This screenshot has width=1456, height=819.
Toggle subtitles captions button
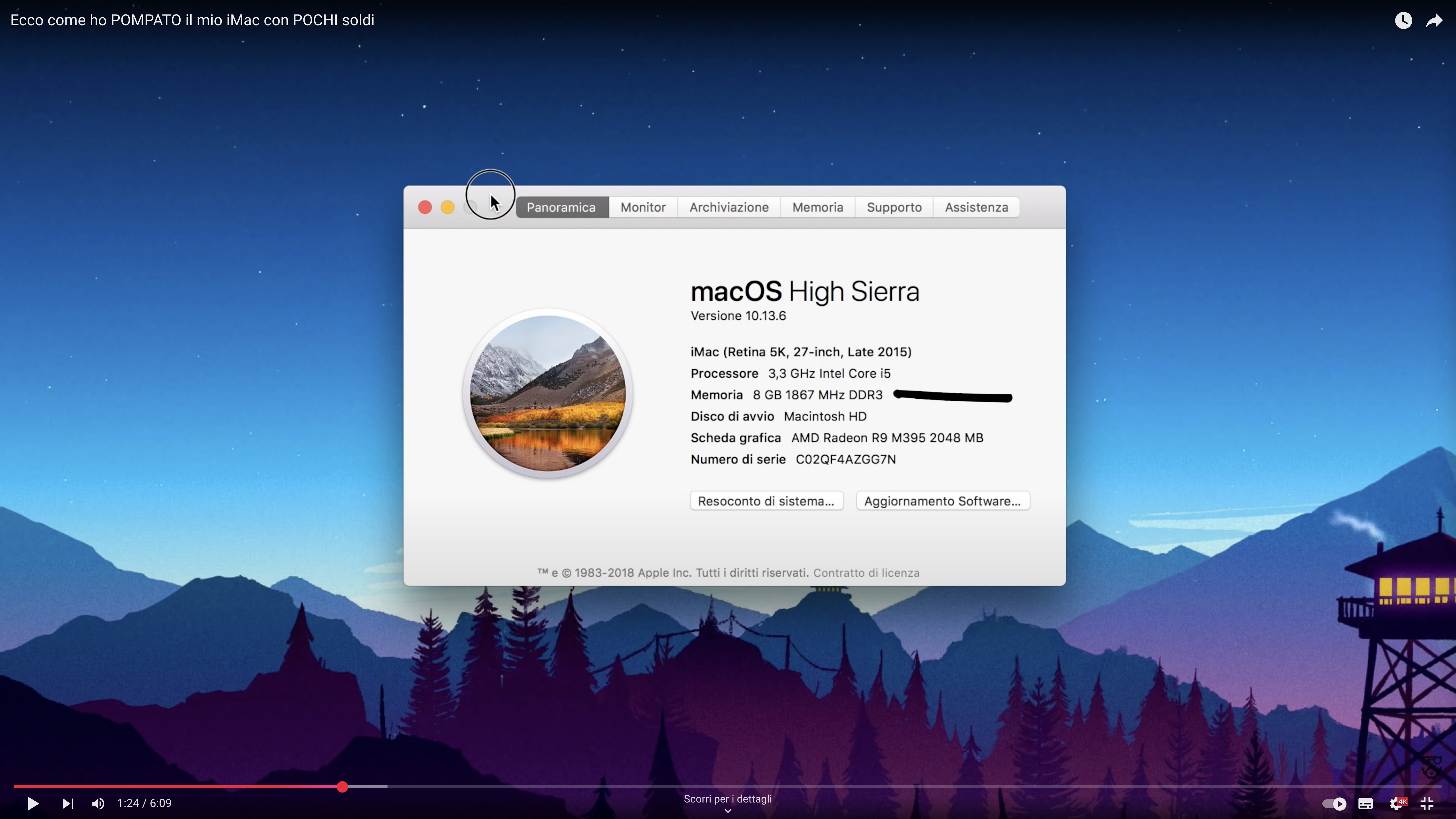tap(1366, 803)
